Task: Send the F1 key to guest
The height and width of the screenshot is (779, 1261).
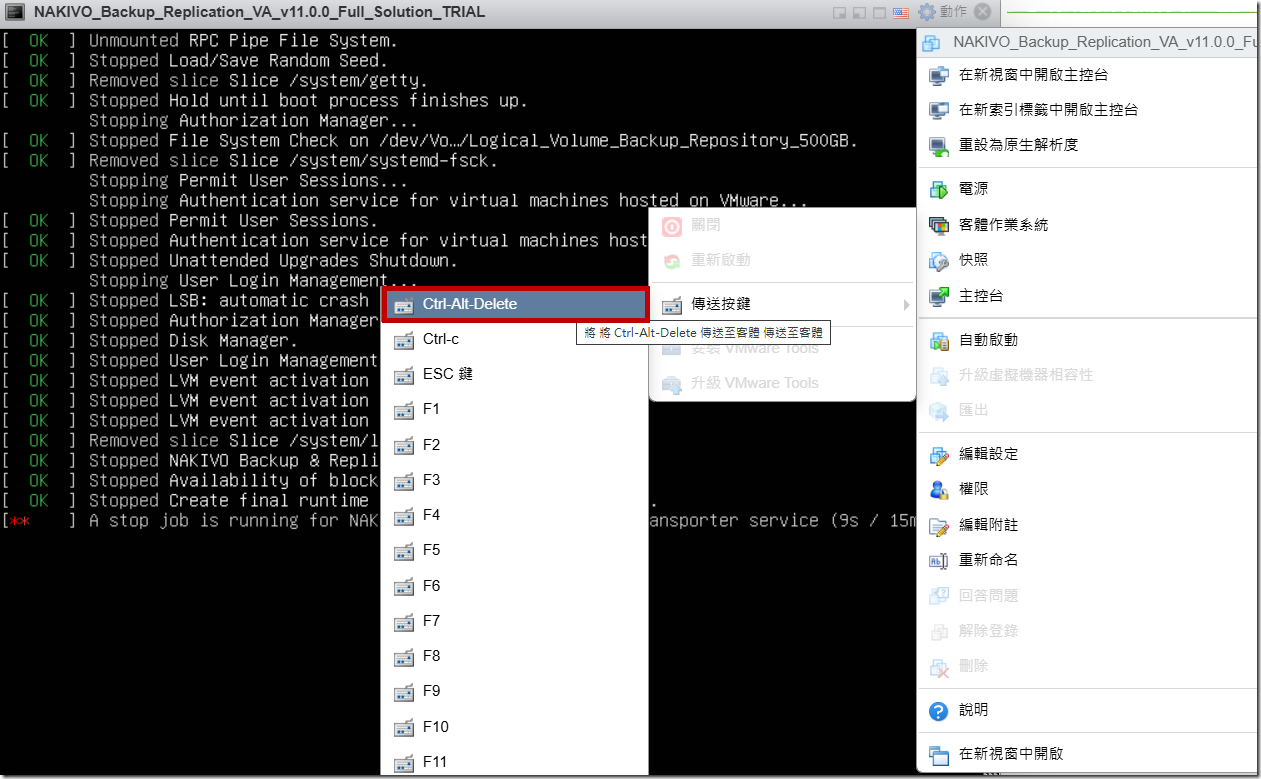Action: 515,409
